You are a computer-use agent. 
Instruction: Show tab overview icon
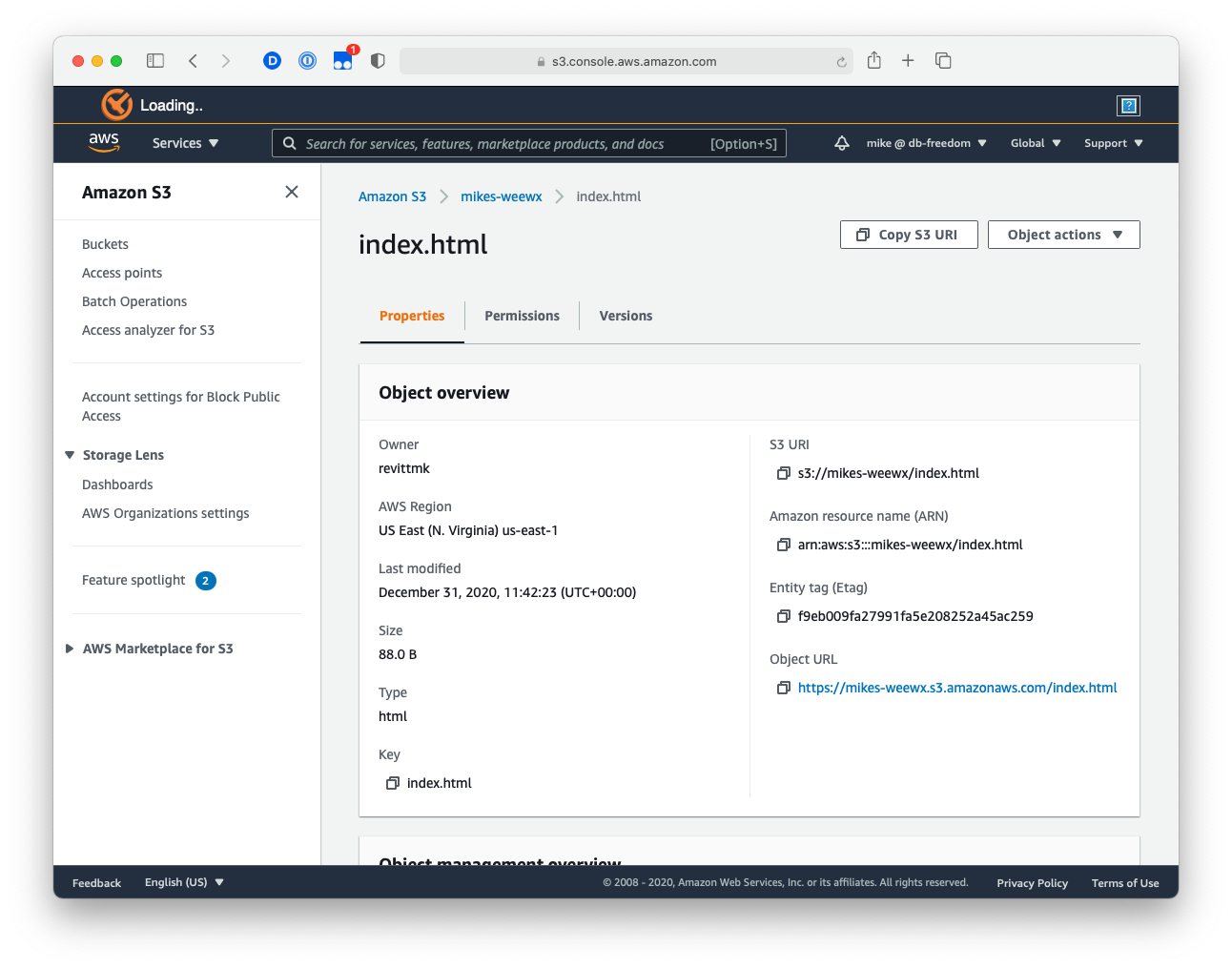(x=943, y=61)
